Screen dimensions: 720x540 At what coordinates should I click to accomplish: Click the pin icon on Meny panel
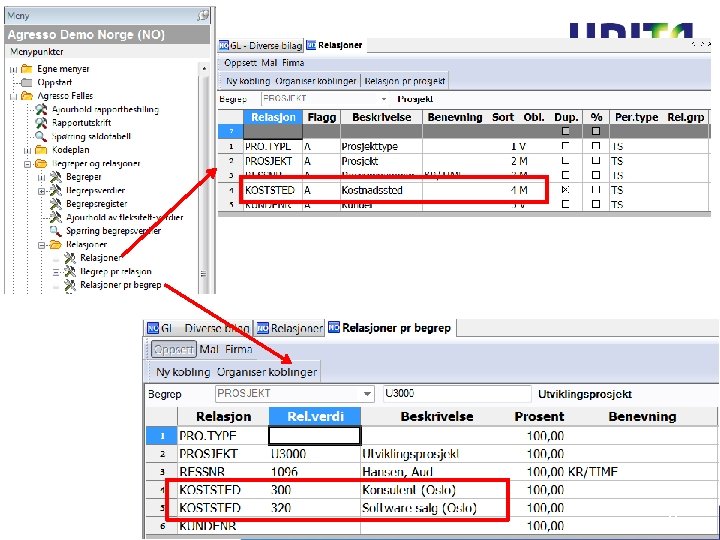pos(202,16)
